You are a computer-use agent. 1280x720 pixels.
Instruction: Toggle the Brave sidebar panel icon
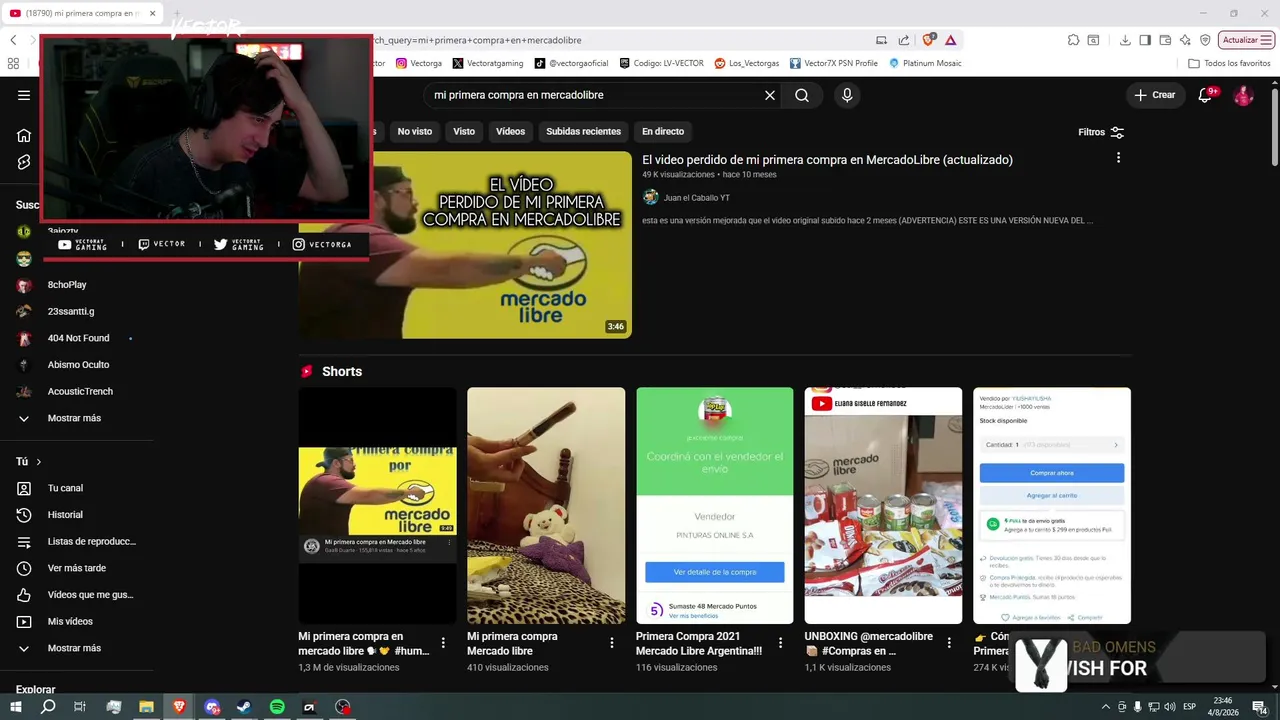coord(1145,40)
